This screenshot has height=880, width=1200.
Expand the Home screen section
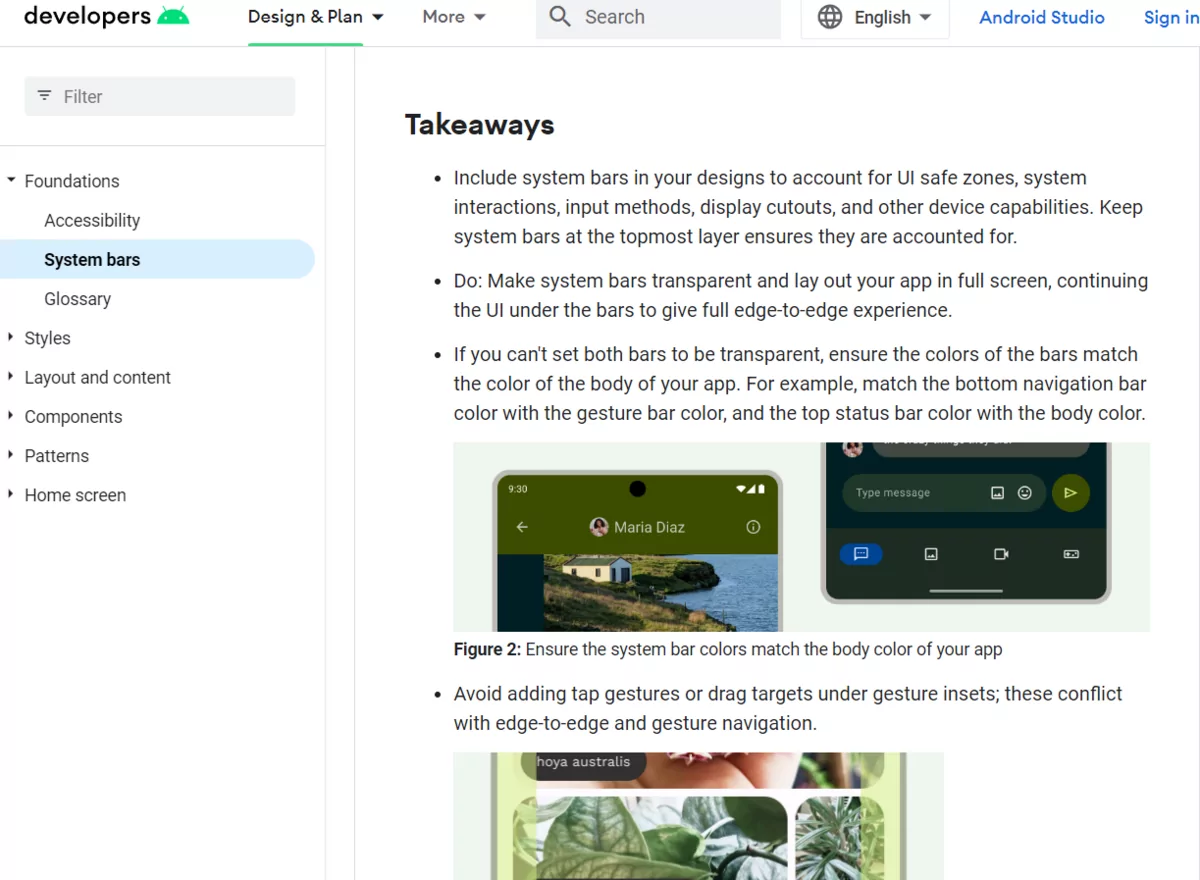click(11, 494)
